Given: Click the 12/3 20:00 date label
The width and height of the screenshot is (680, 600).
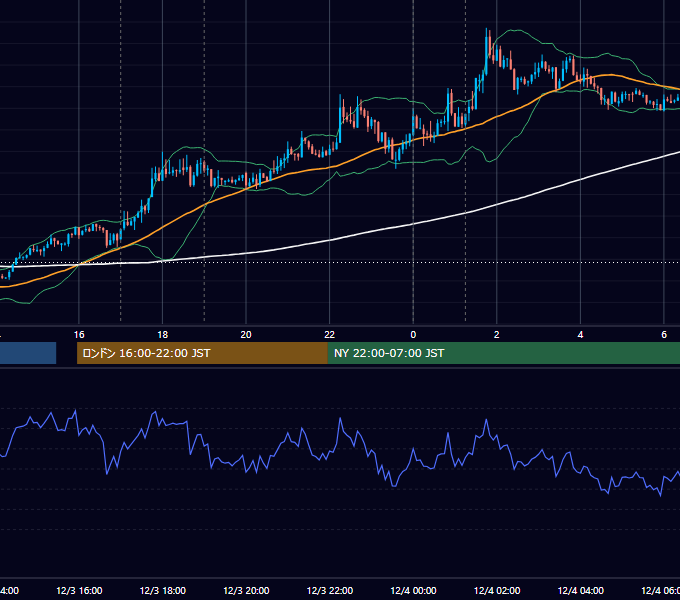Looking at the screenshot, I should click(246, 591).
